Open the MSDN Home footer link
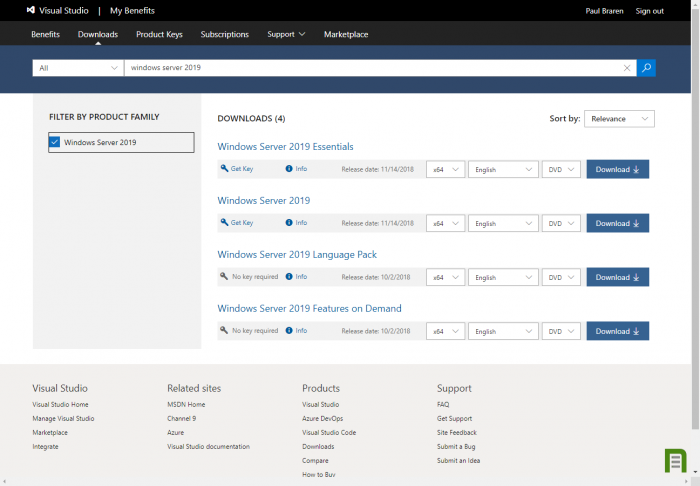The image size is (700, 486). tap(186, 404)
